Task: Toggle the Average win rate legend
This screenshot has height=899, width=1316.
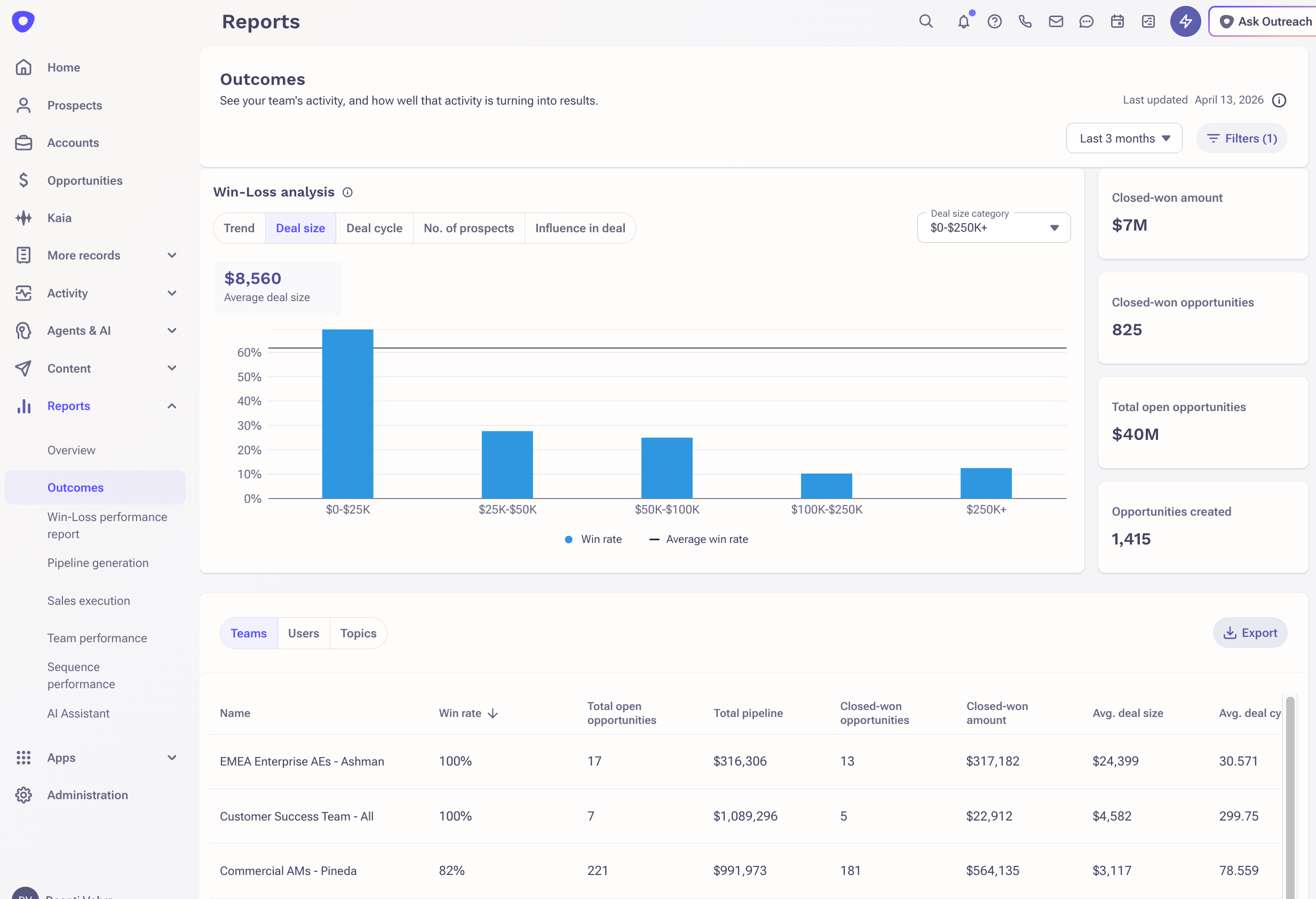Action: point(698,539)
